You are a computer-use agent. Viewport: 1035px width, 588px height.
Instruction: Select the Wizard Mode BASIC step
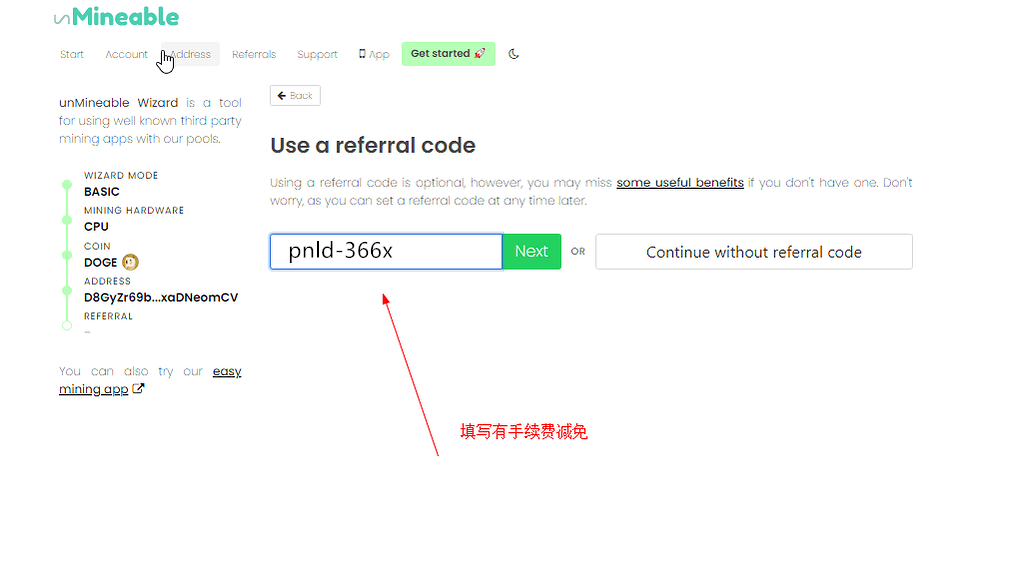tap(102, 191)
